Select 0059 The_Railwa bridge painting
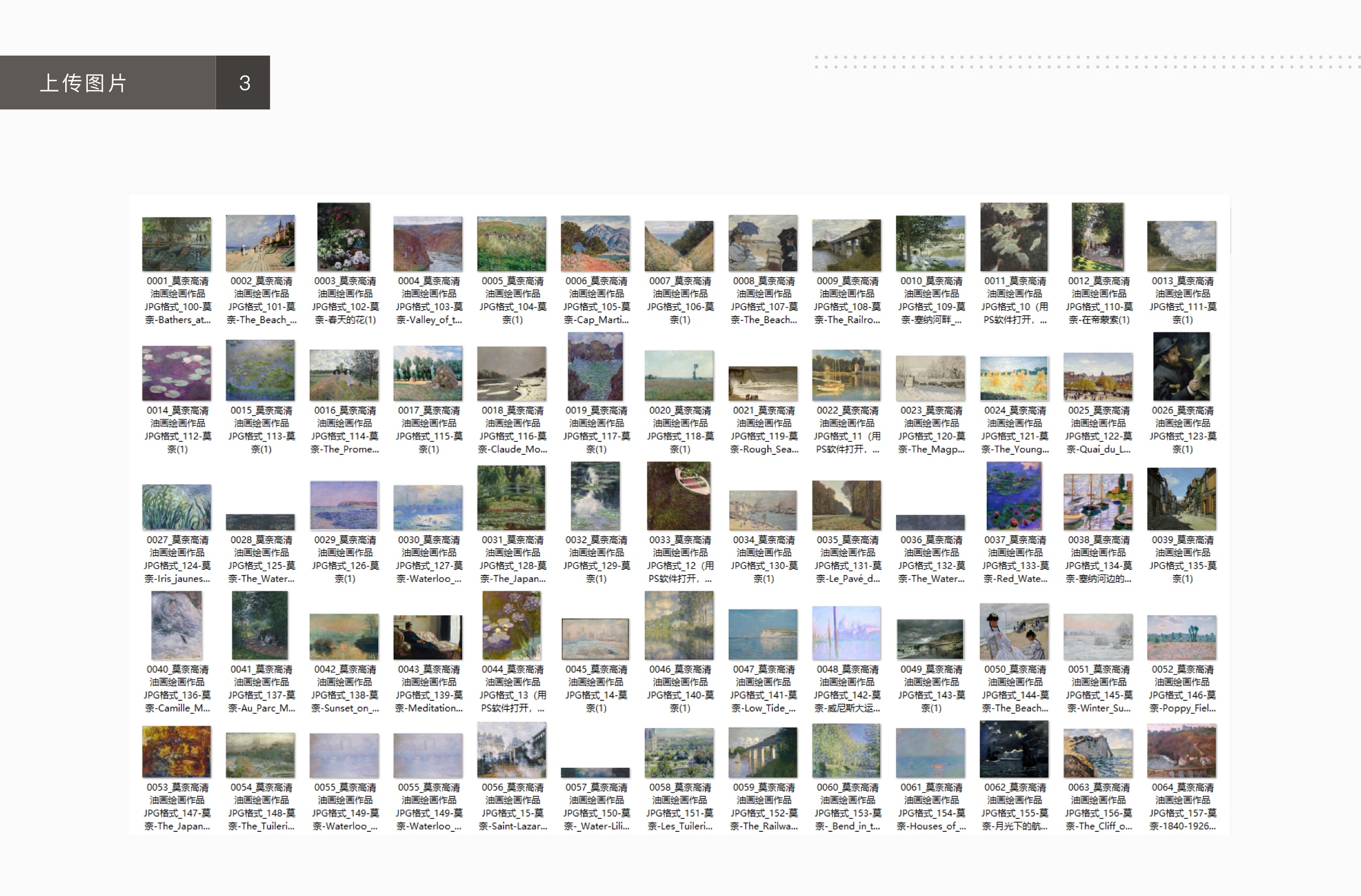The height and width of the screenshot is (896, 1361). 763,753
